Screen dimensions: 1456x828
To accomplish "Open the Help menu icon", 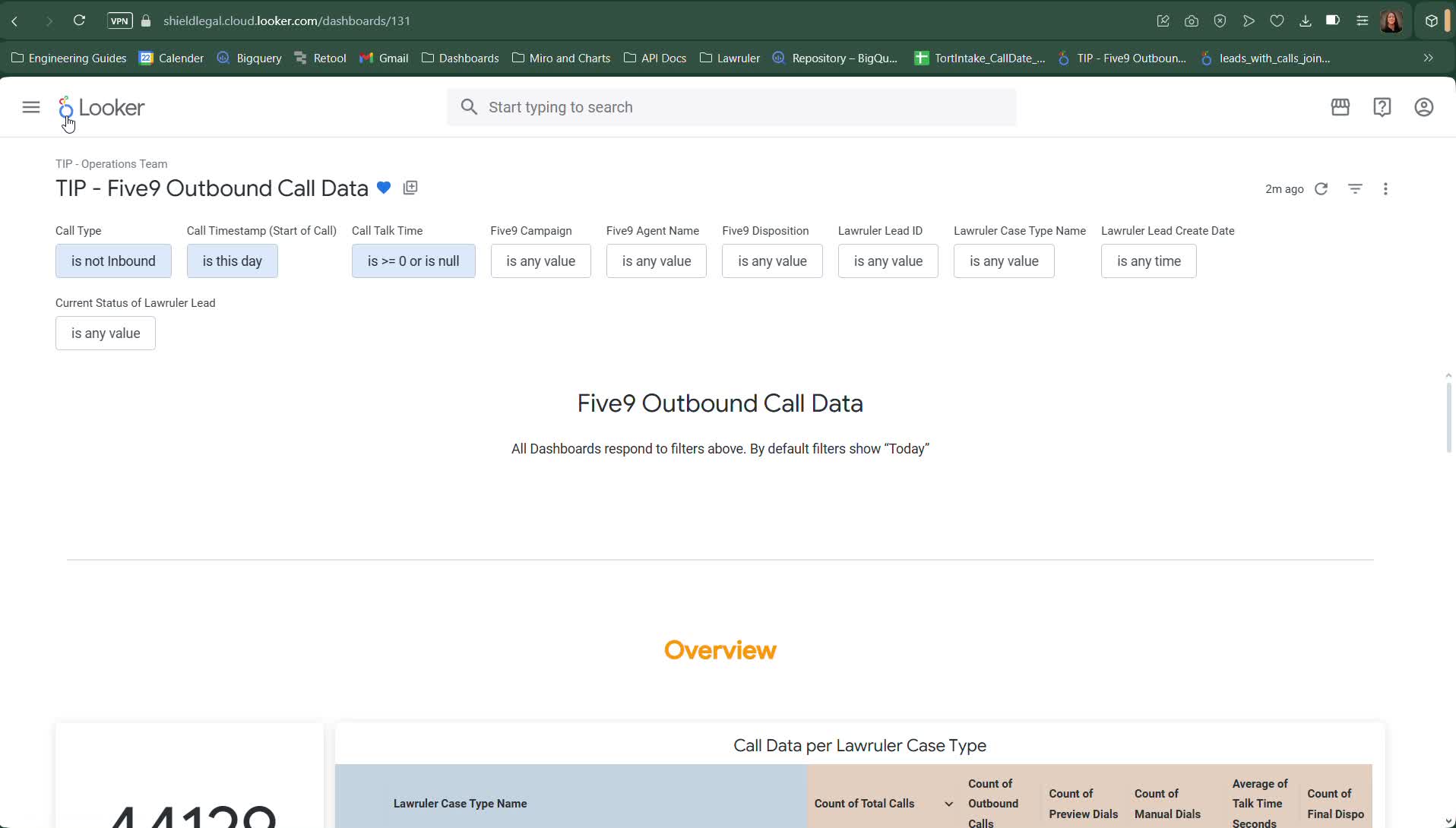I will tap(1382, 107).
